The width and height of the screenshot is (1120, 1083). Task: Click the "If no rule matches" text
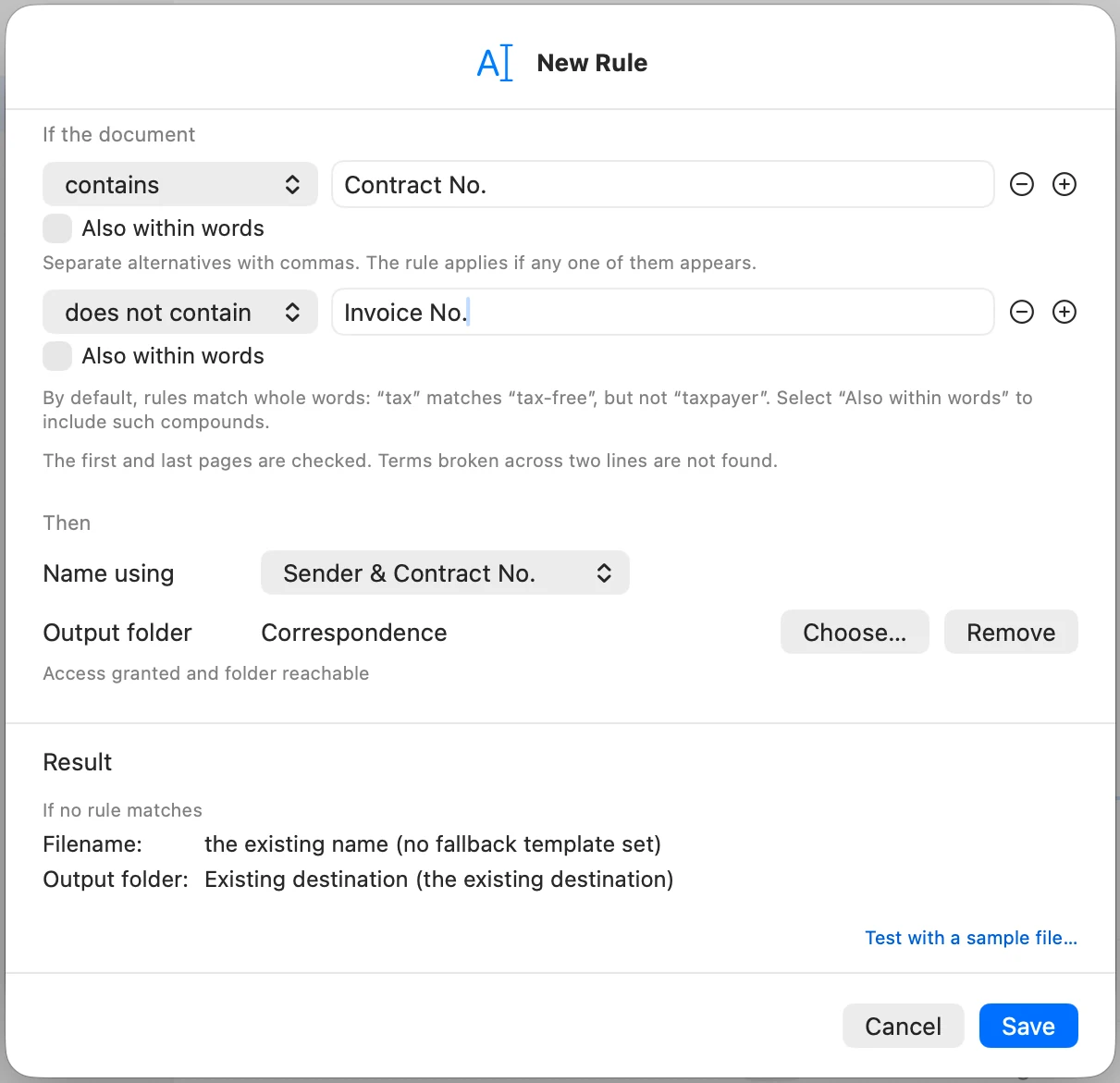(x=122, y=810)
